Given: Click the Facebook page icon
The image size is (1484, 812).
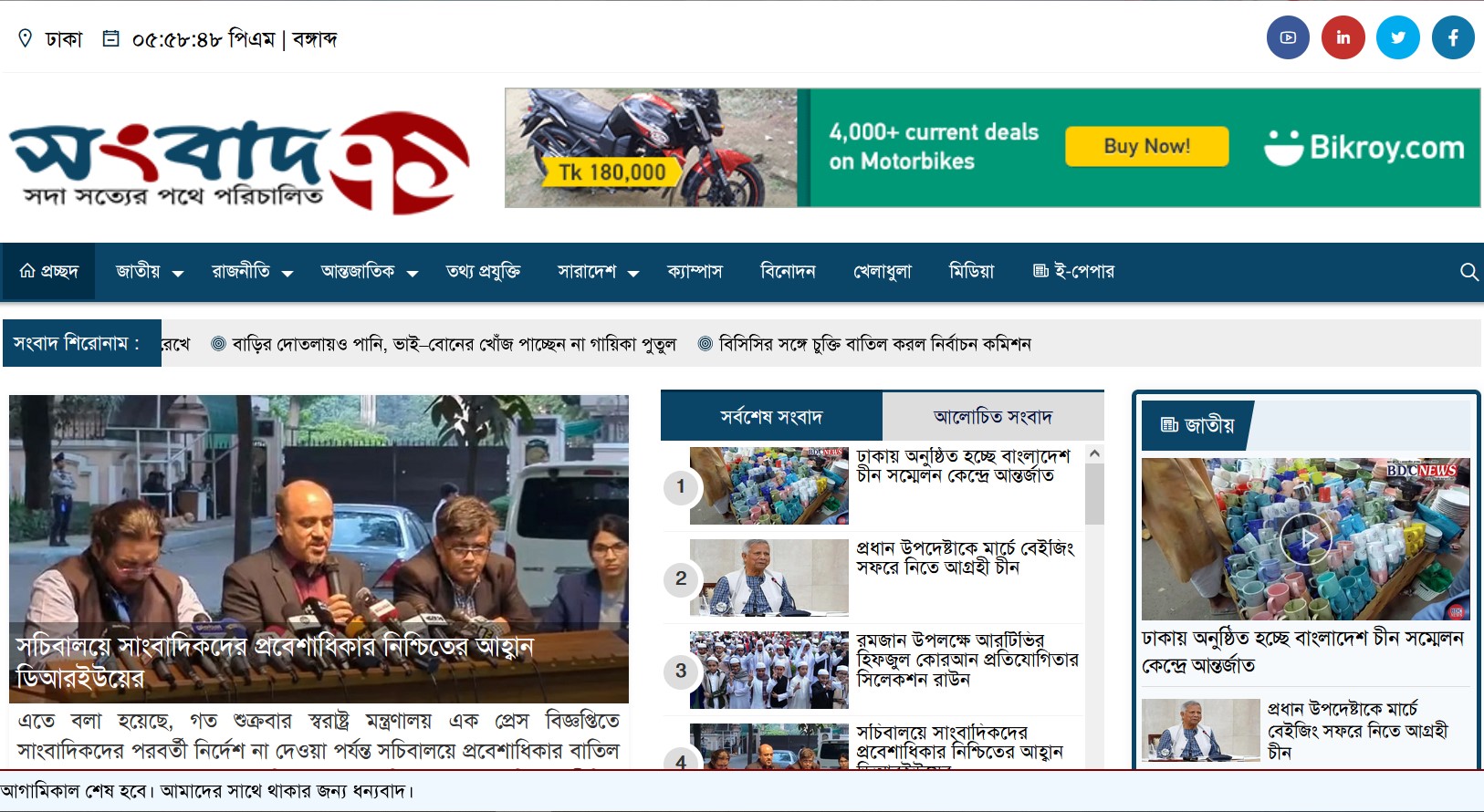Looking at the screenshot, I should 1452,38.
